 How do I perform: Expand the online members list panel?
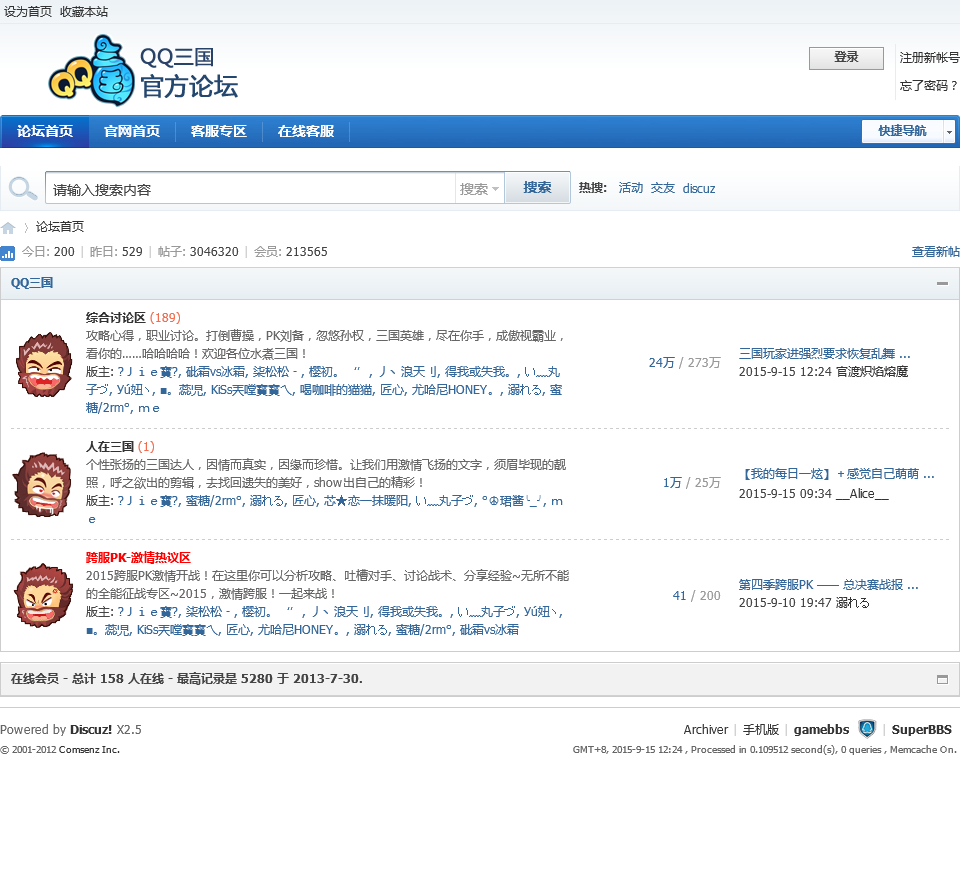click(x=942, y=679)
